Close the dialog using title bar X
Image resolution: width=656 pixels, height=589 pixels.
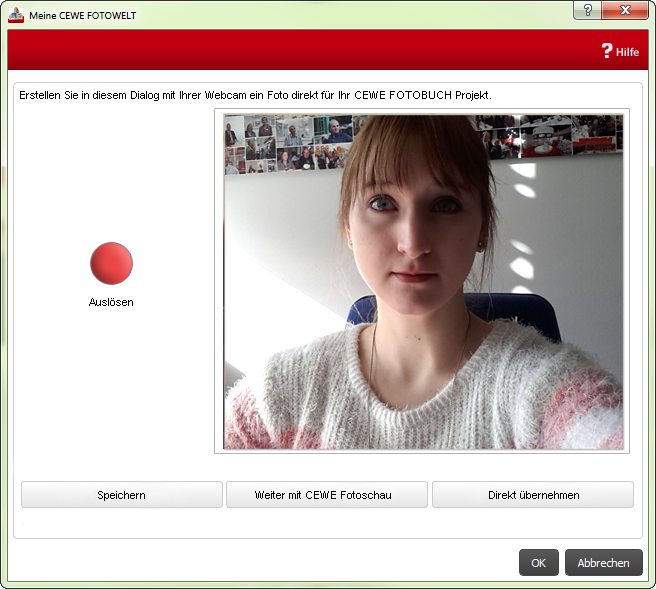pos(625,10)
